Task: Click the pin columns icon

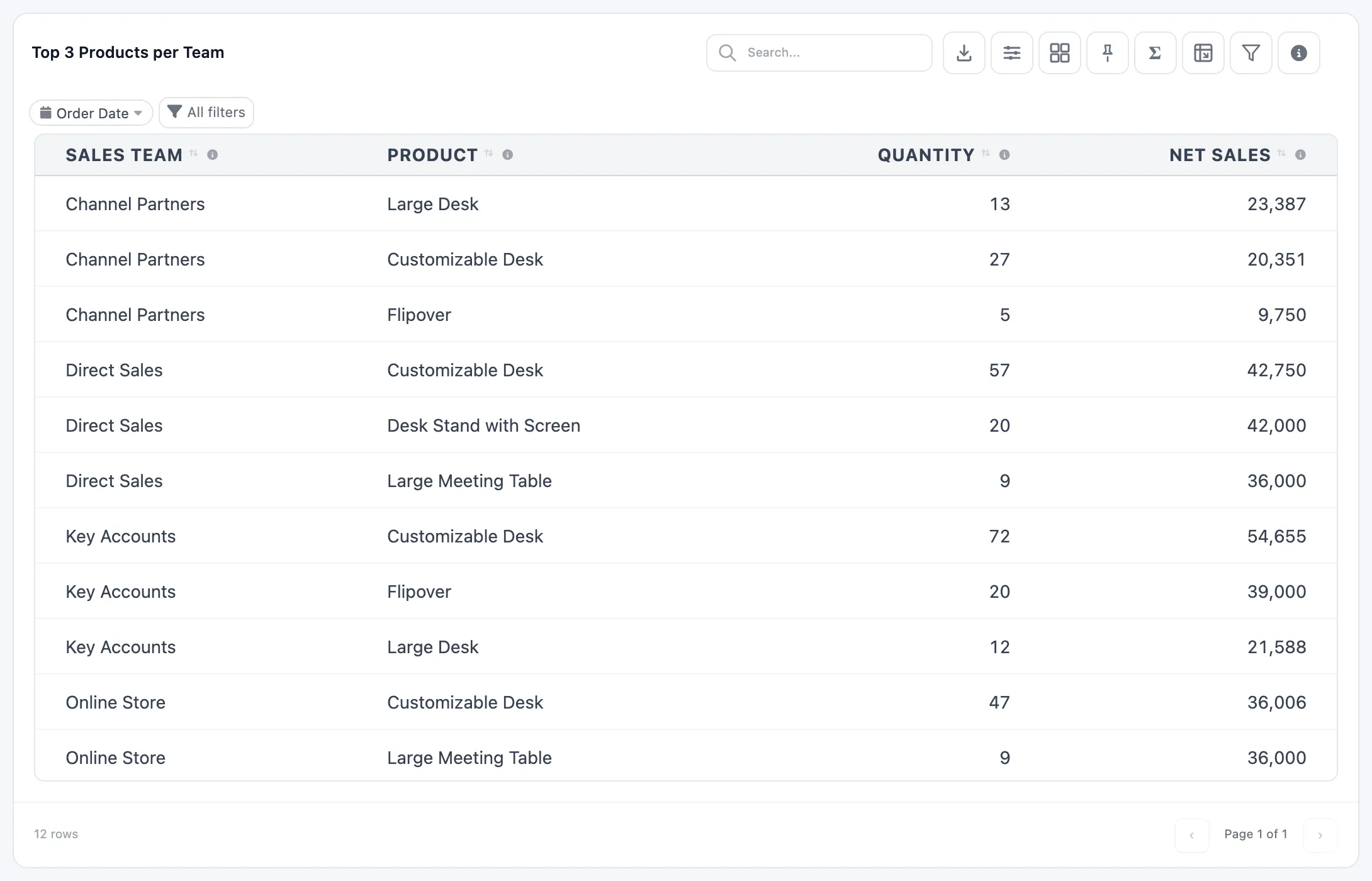Action: click(x=1107, y=53)
